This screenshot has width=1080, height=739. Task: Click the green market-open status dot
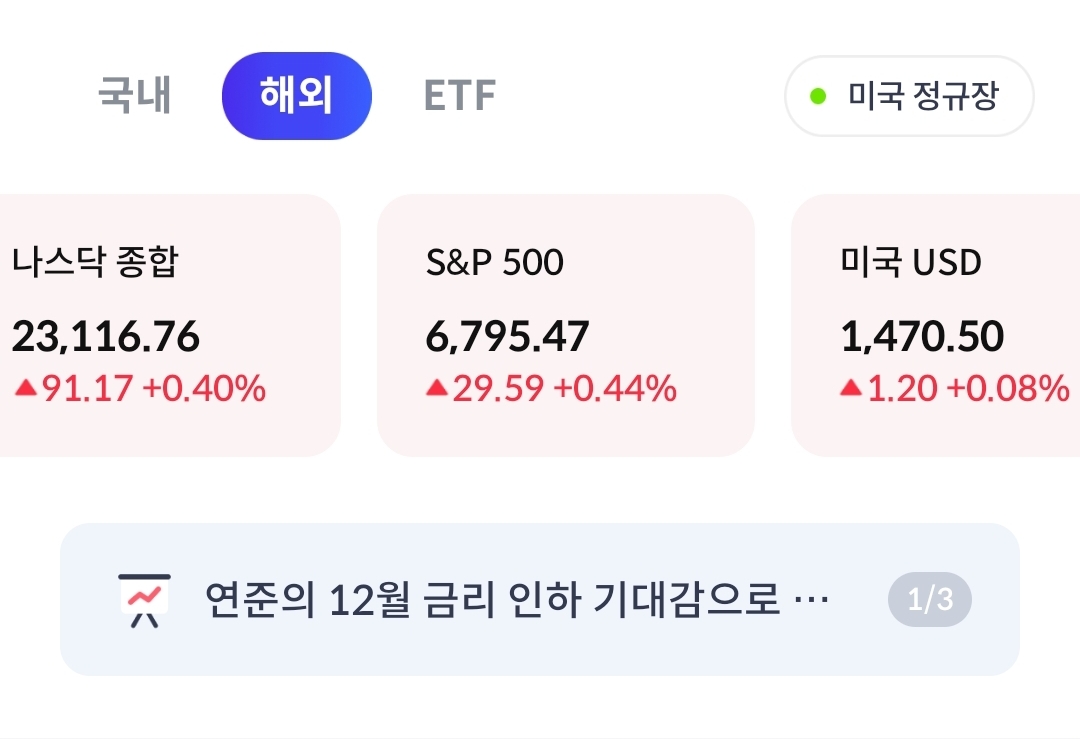pos(818,97)
